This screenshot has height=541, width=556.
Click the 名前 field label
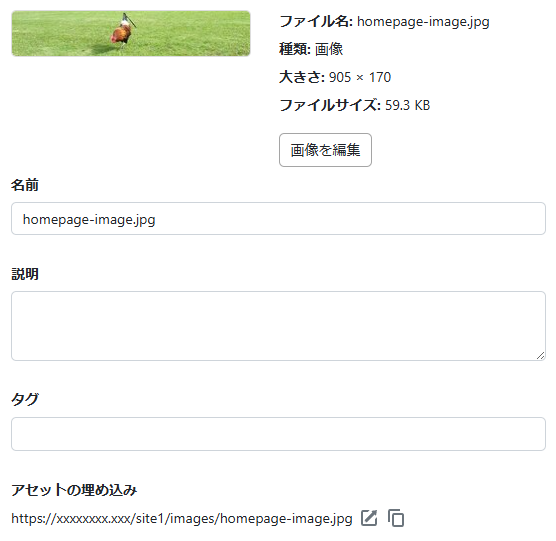pos(25,185)
